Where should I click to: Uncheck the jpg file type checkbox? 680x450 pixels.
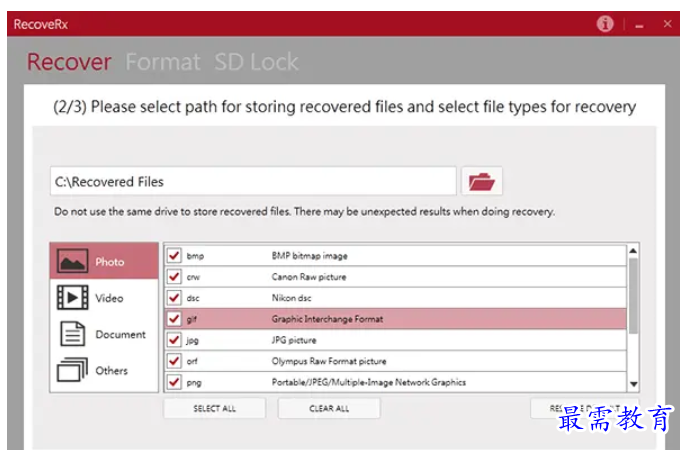click(x=174, y=340)
